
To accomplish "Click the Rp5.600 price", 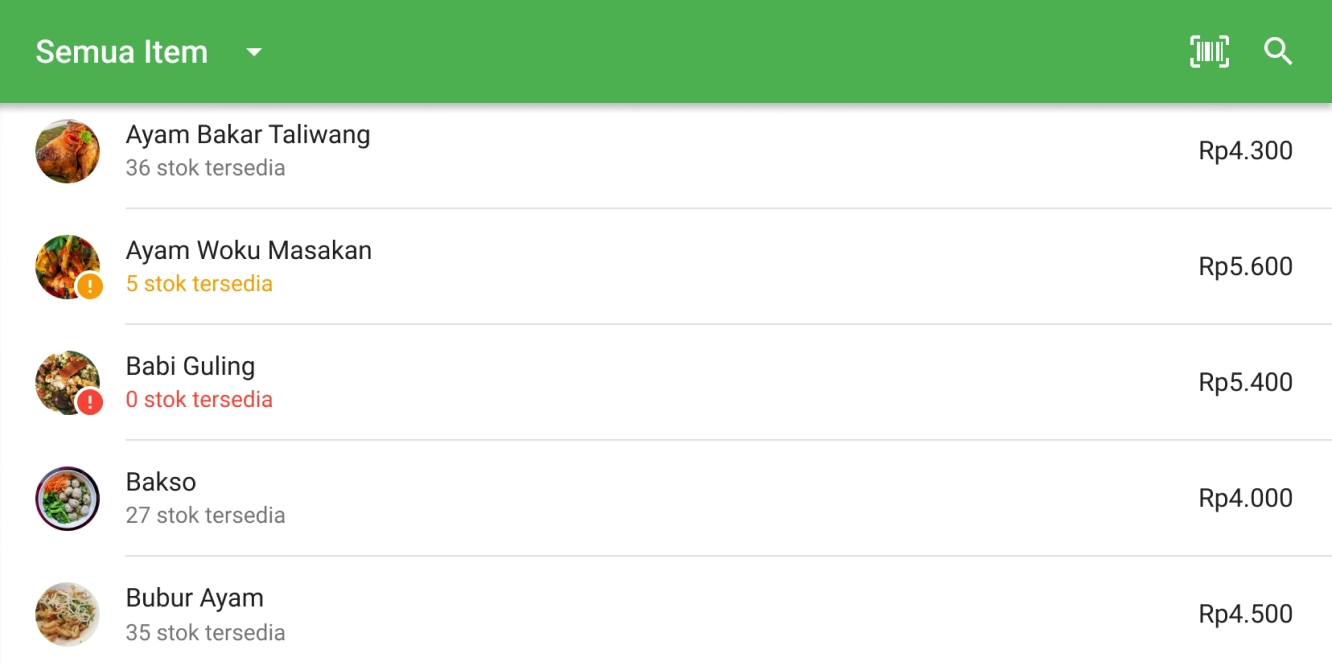I will (1245, 267).
